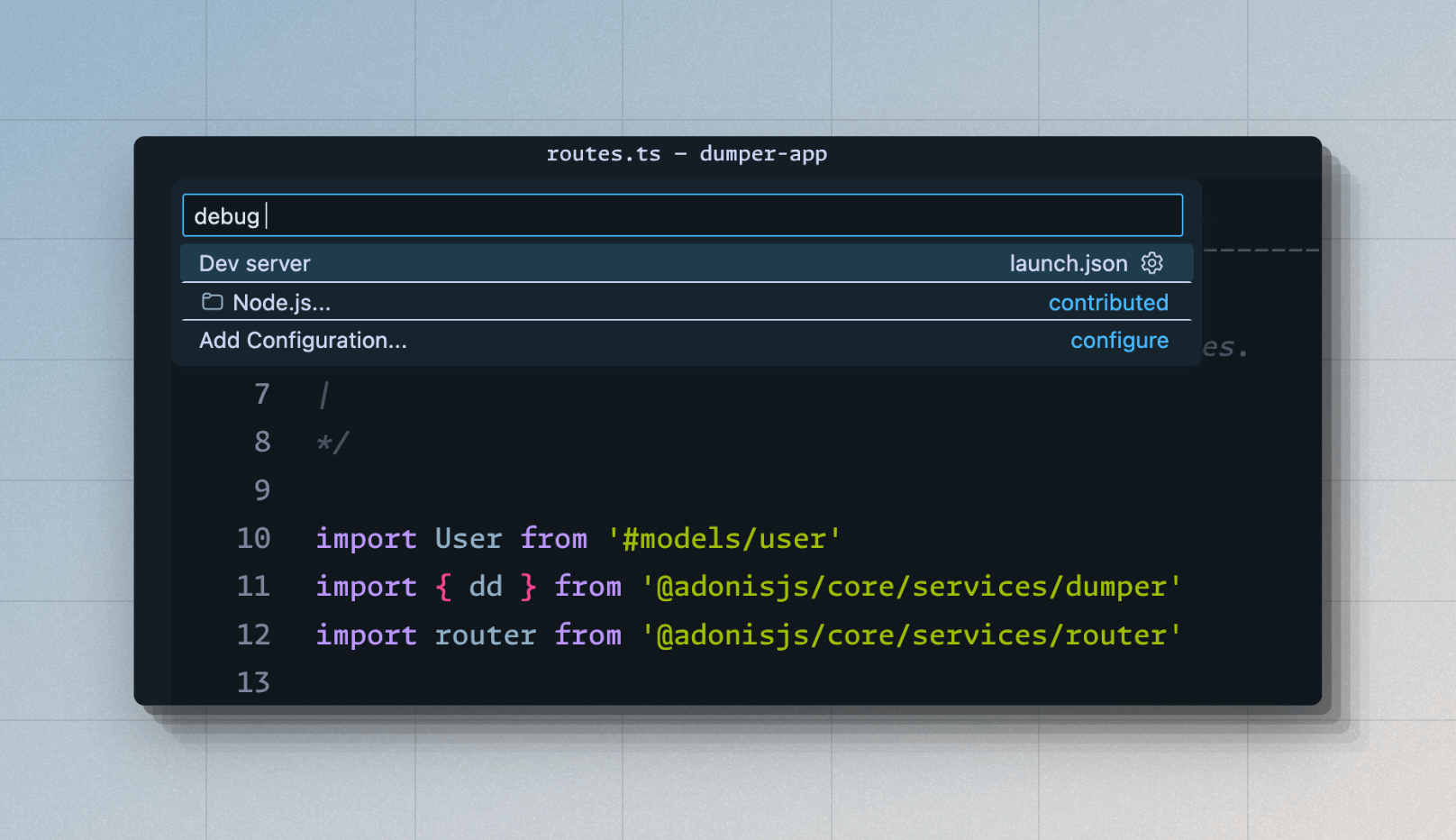Click line number 10 in the gutter

click(x=253, y=538)
